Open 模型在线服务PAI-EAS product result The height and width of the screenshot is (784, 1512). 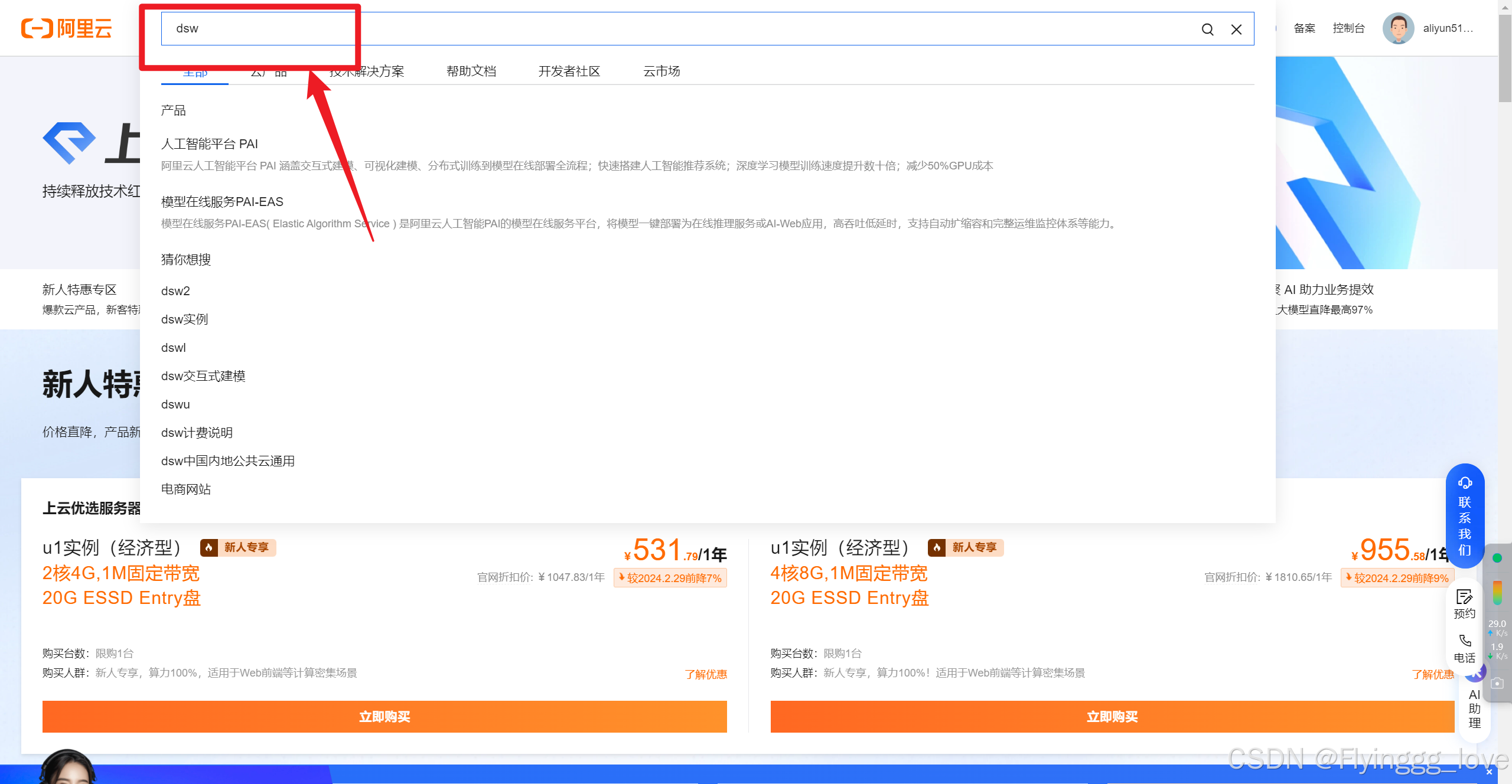coord(222,202)
